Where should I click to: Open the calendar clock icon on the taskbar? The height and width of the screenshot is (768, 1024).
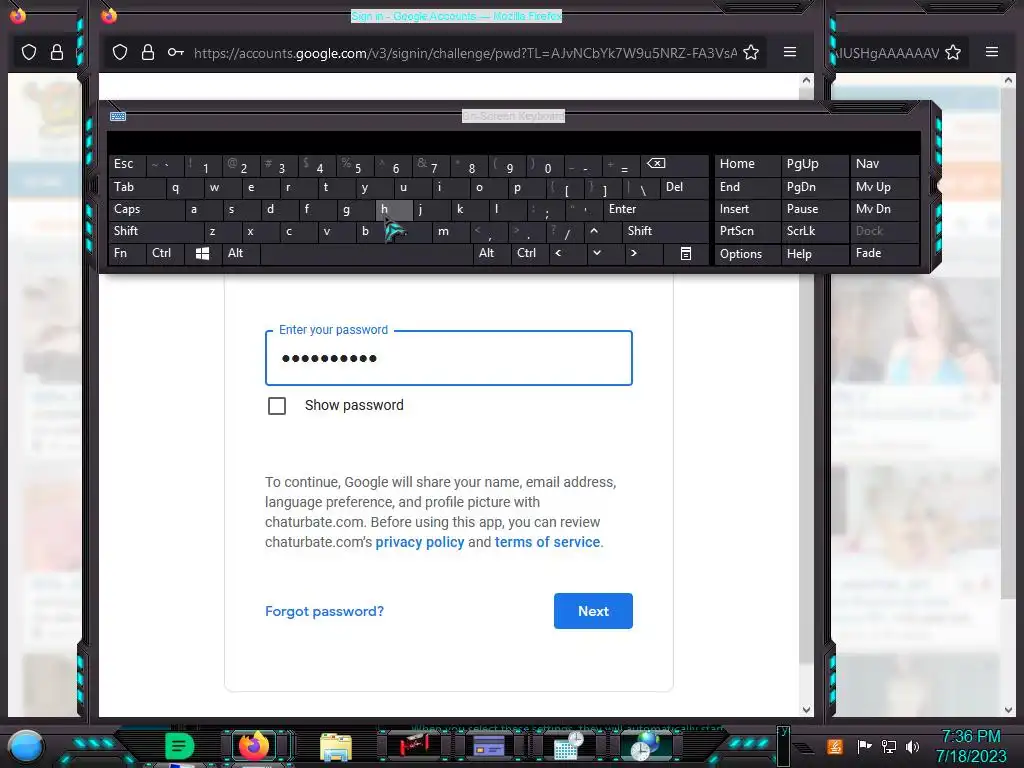click(568, 746)
